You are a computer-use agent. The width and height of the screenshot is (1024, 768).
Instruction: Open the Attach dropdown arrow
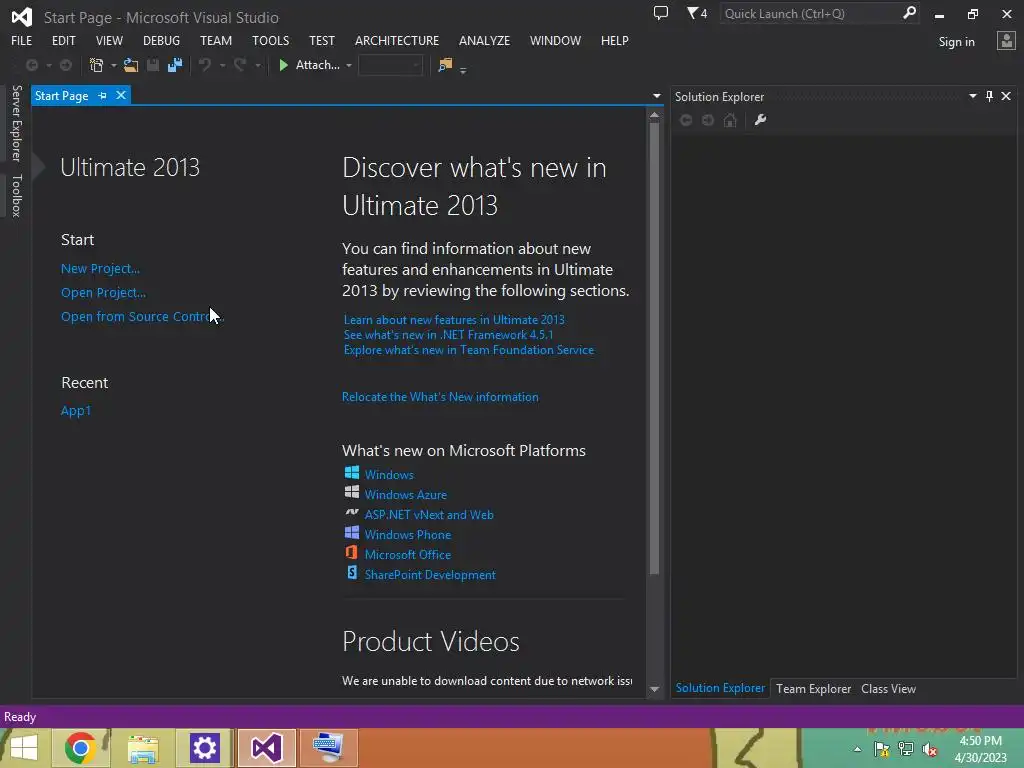click(349, 66)
